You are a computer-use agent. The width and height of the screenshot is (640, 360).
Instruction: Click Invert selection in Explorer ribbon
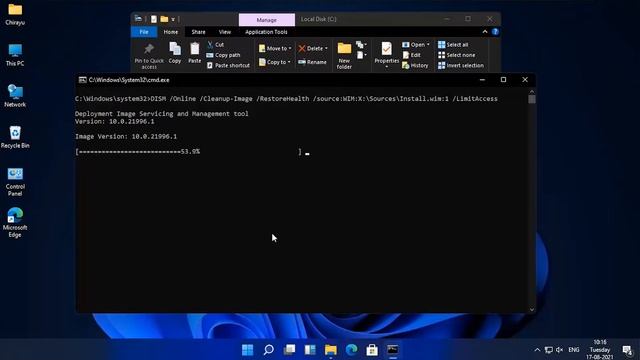[461, 65]
